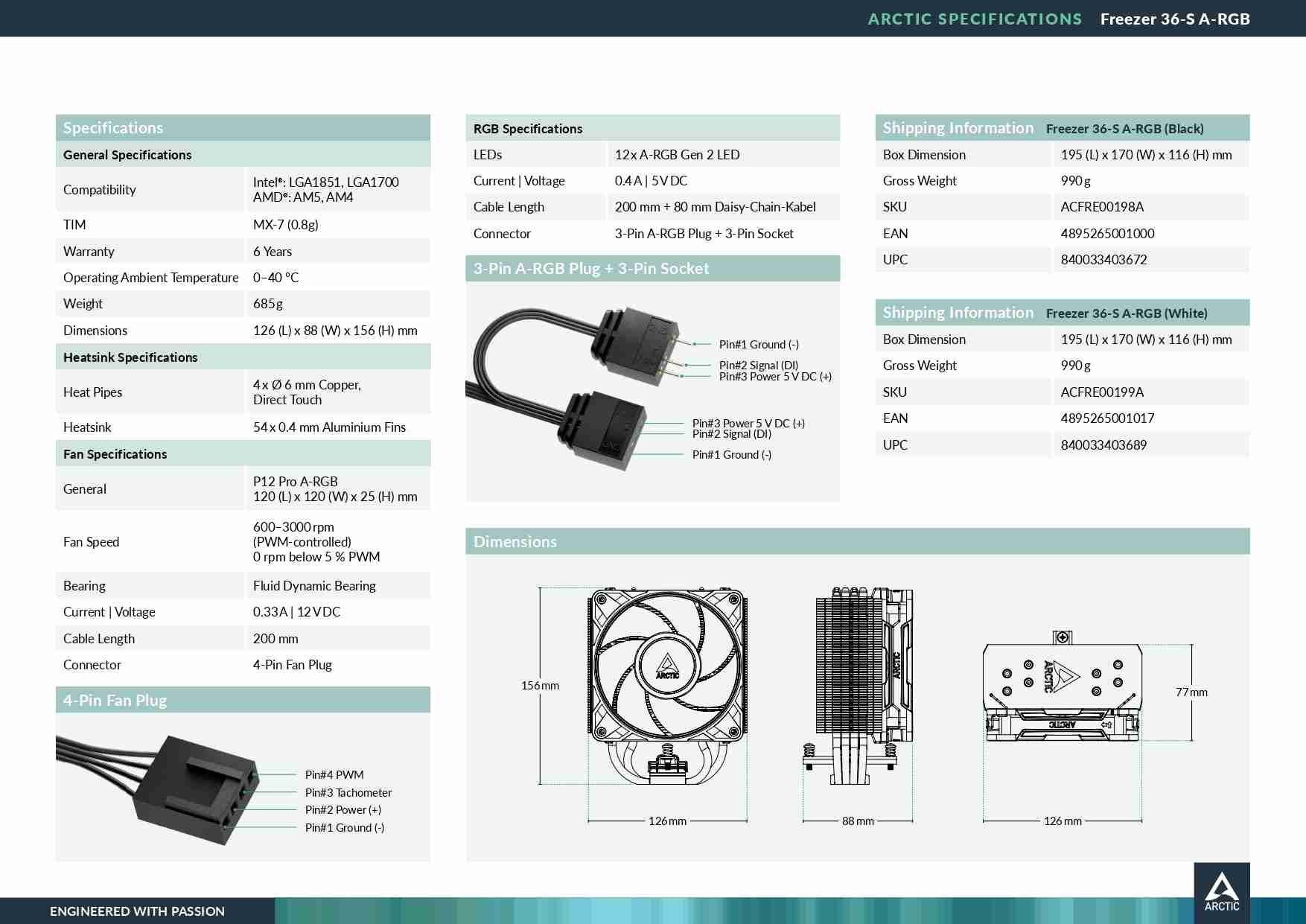Select the "Intel®: LGA1851, LGA1700" compatibility line
The image size is (1306, 924).
point(326,182)
